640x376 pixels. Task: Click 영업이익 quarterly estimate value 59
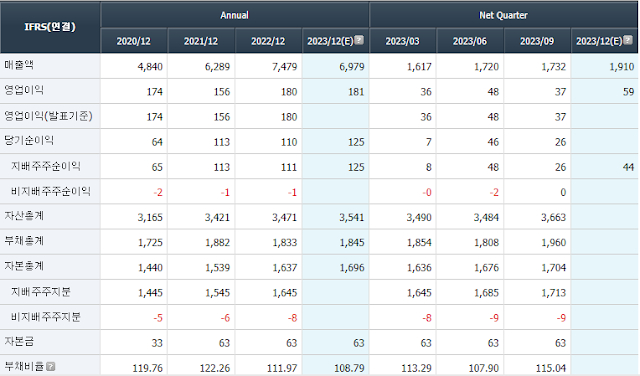(629, 92)
